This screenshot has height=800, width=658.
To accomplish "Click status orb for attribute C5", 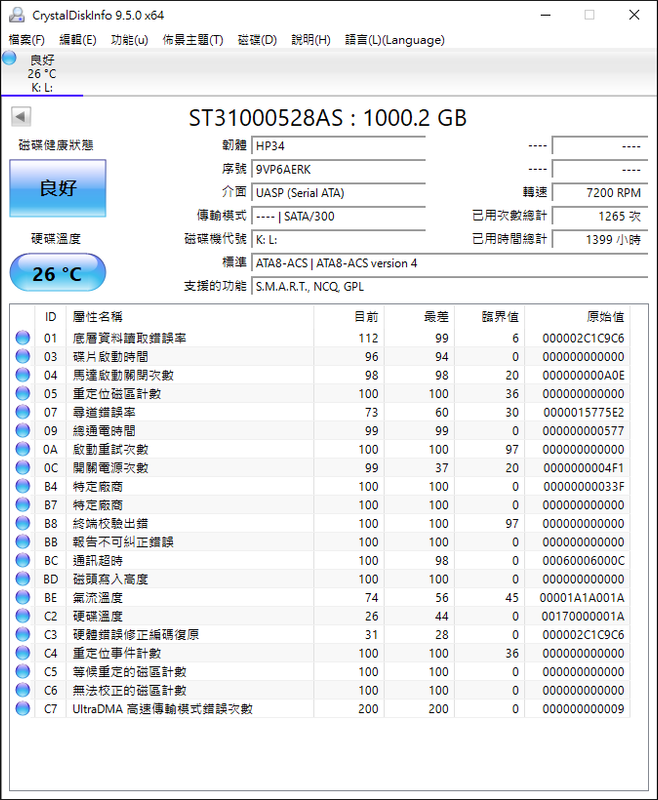I will [x=22, y=671].
